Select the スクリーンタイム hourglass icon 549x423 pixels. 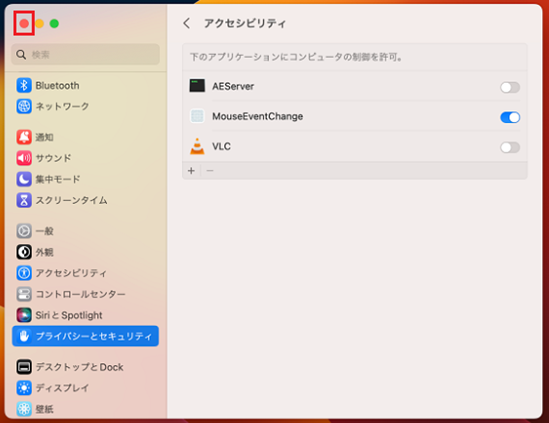tap(24, 200)
